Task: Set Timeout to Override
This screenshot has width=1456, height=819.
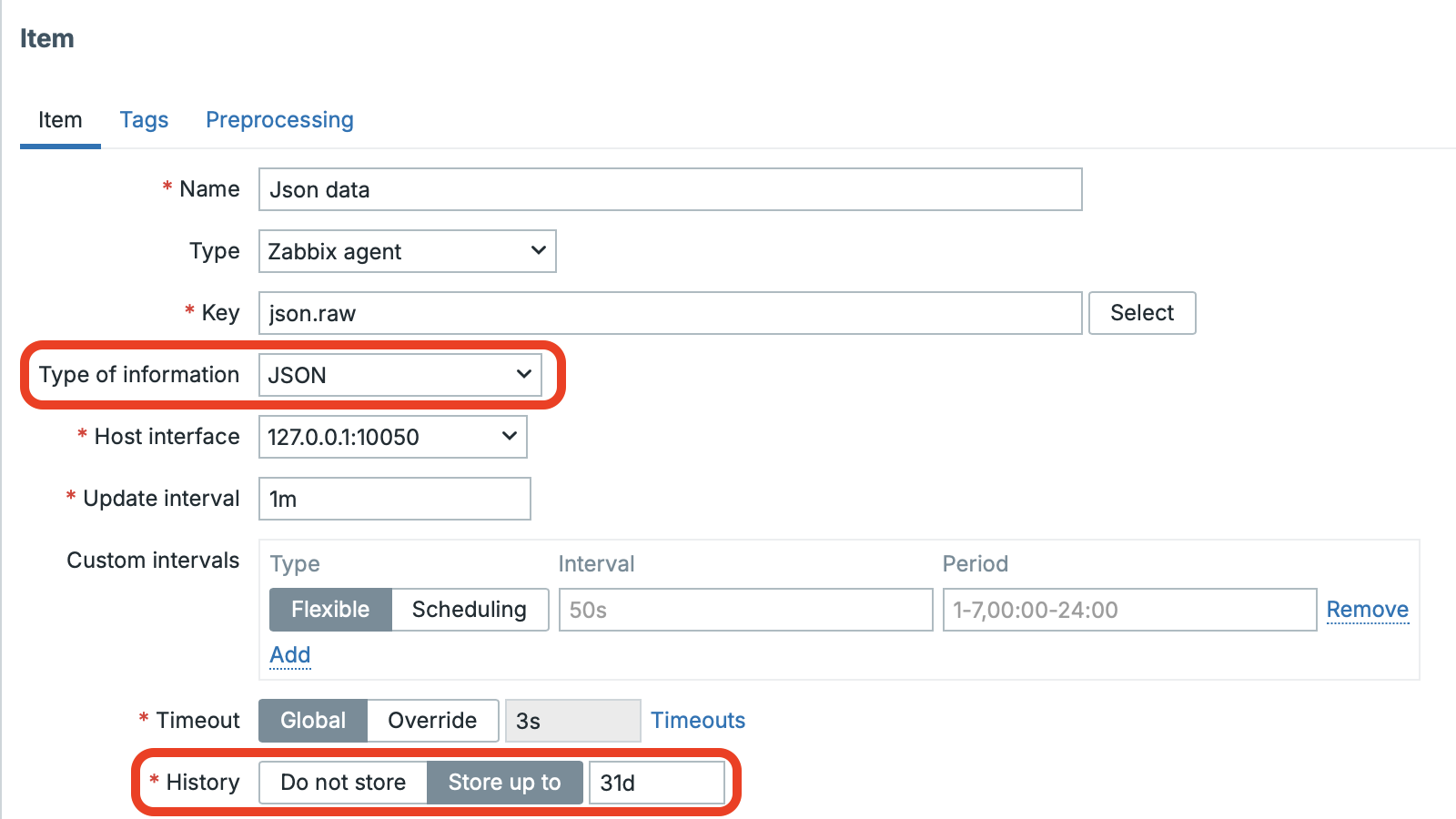Action: (x=432, y=721)
